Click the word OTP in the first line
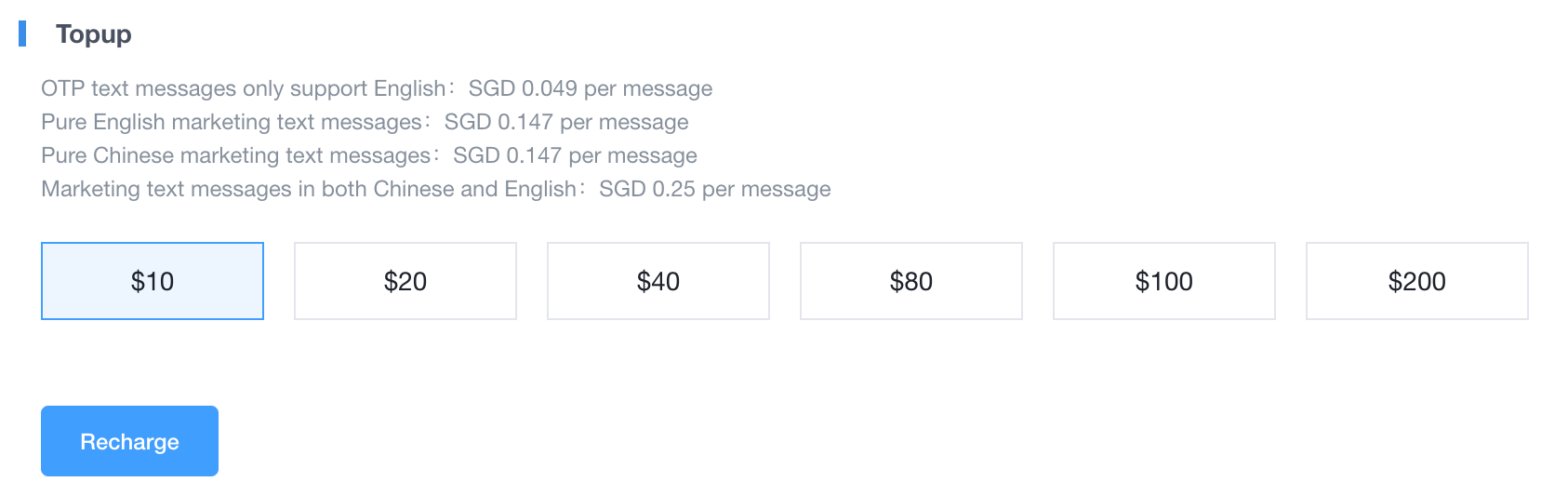The width and height of the screenshot is (1568, 495). pos(62,88)
